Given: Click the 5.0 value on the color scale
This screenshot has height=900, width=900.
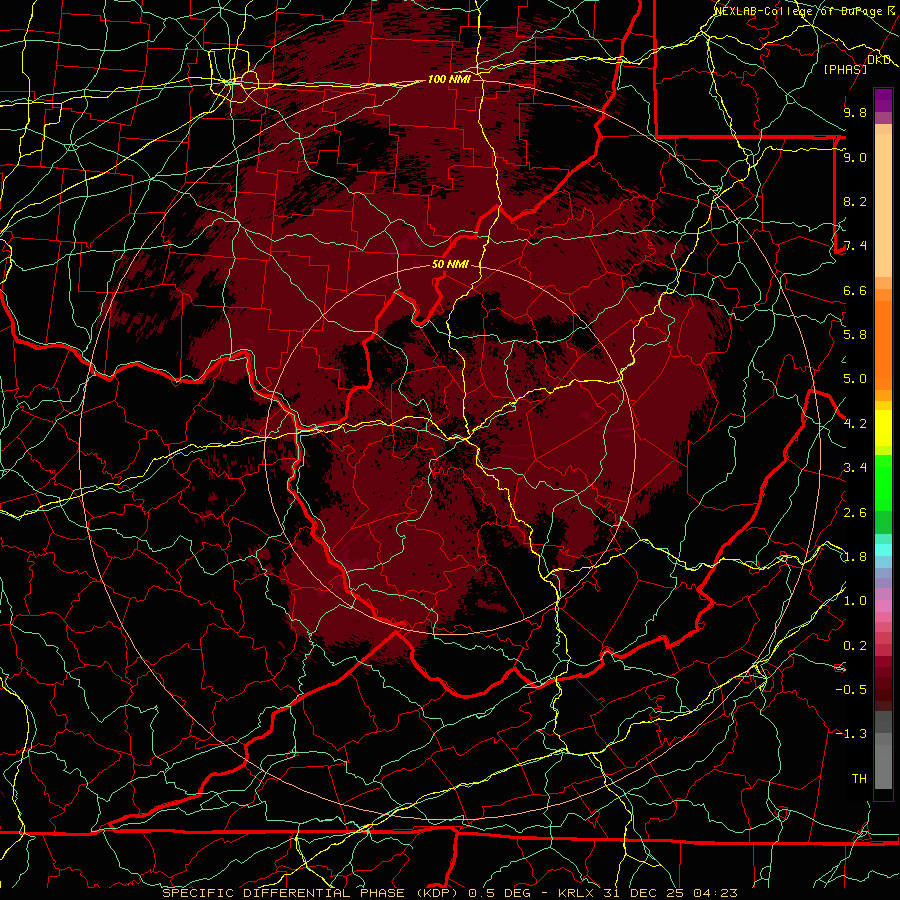Looking at the screenshot, I should pyautogui.click(x=855, y=379).
